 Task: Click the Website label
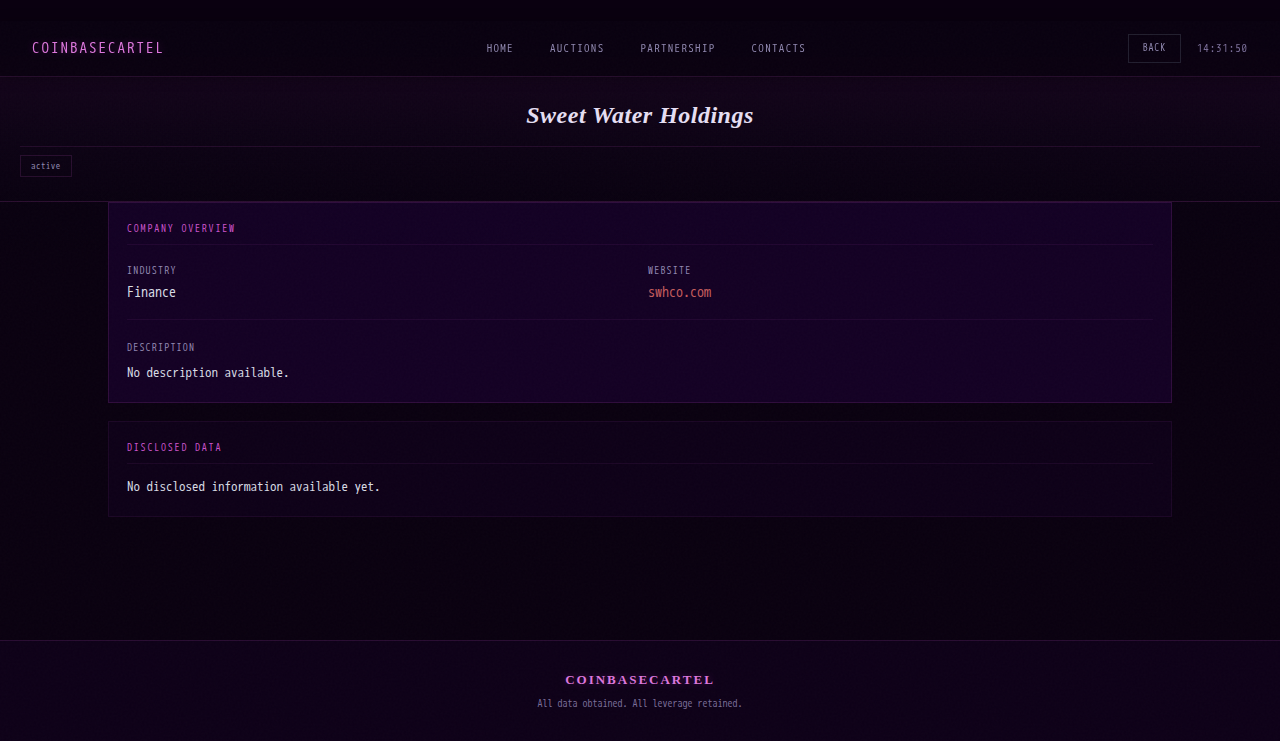pyautogui.click(x=669, y=271)
